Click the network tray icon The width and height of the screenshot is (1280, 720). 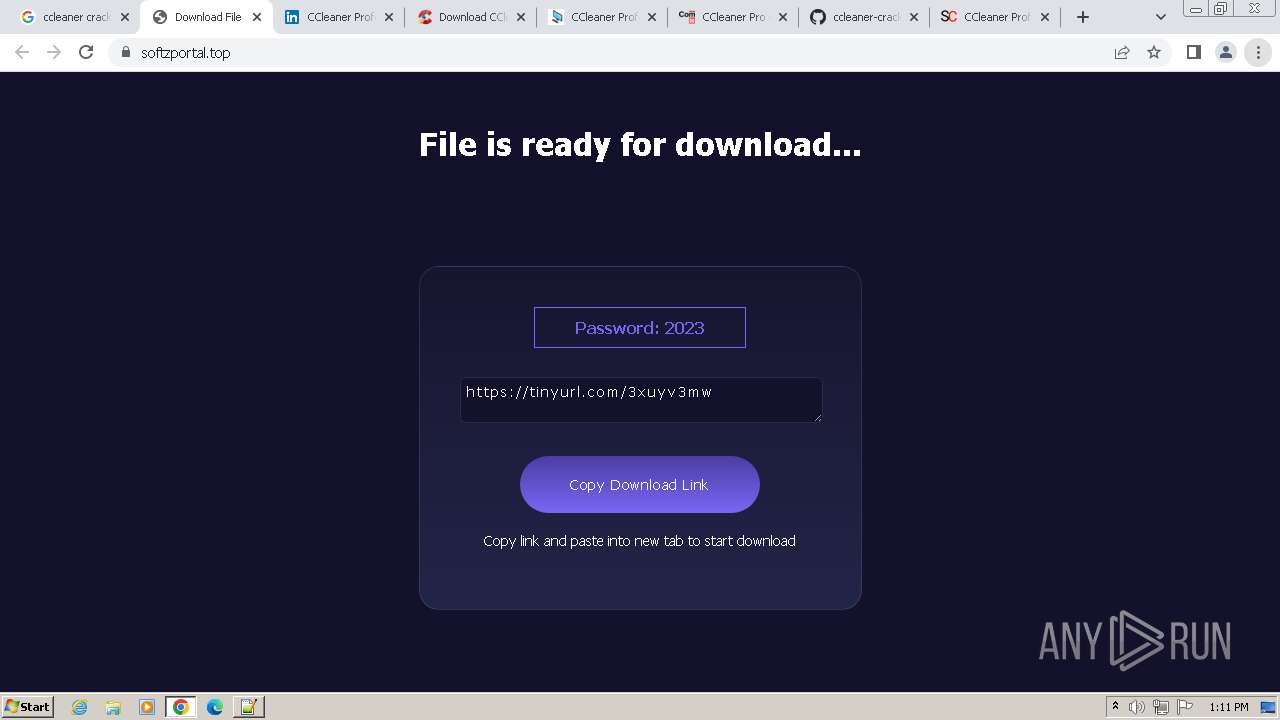[x=1161, y=707]
